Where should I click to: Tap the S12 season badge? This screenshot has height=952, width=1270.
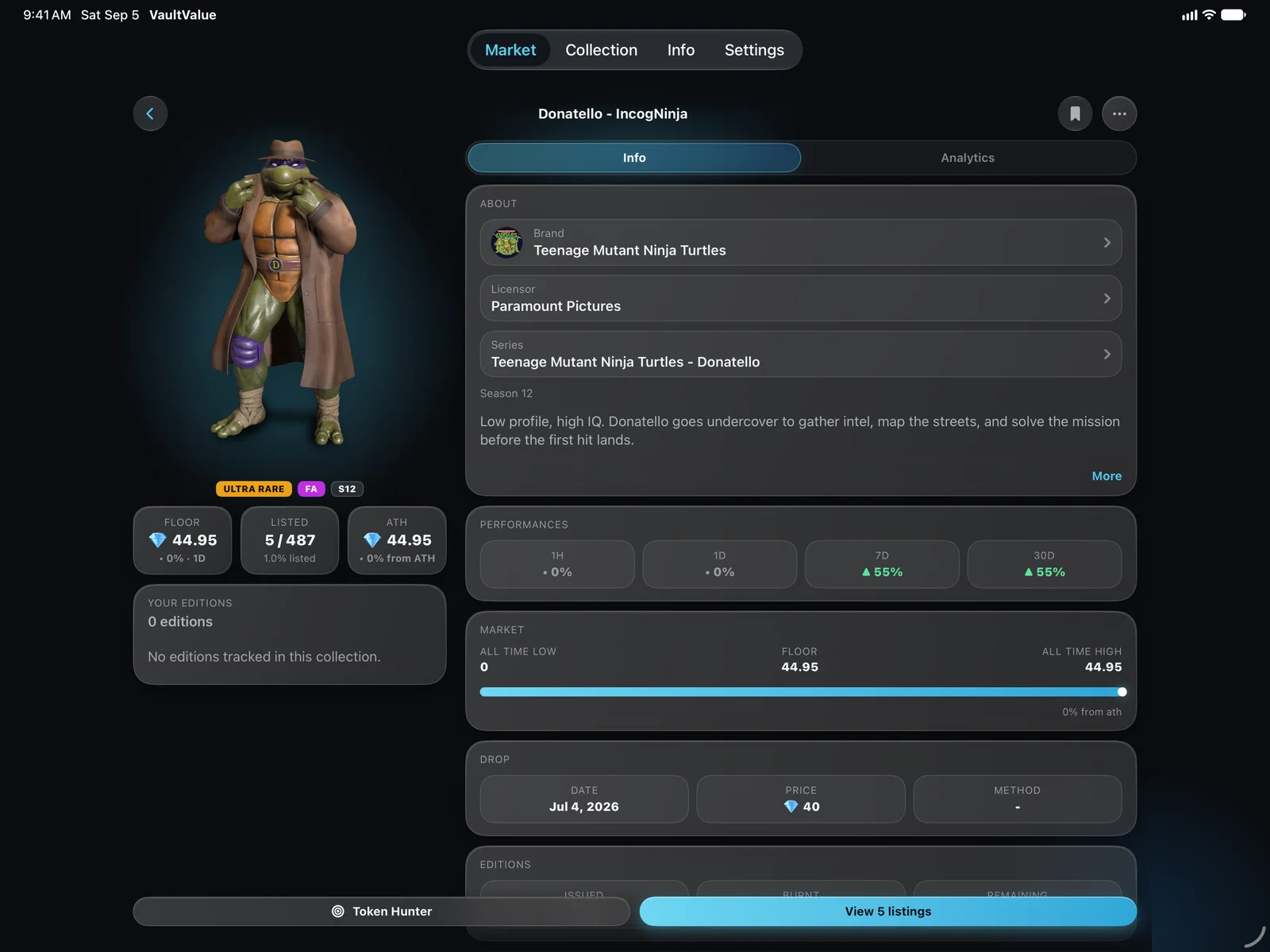pyautogui.click(x=347, y=489)
